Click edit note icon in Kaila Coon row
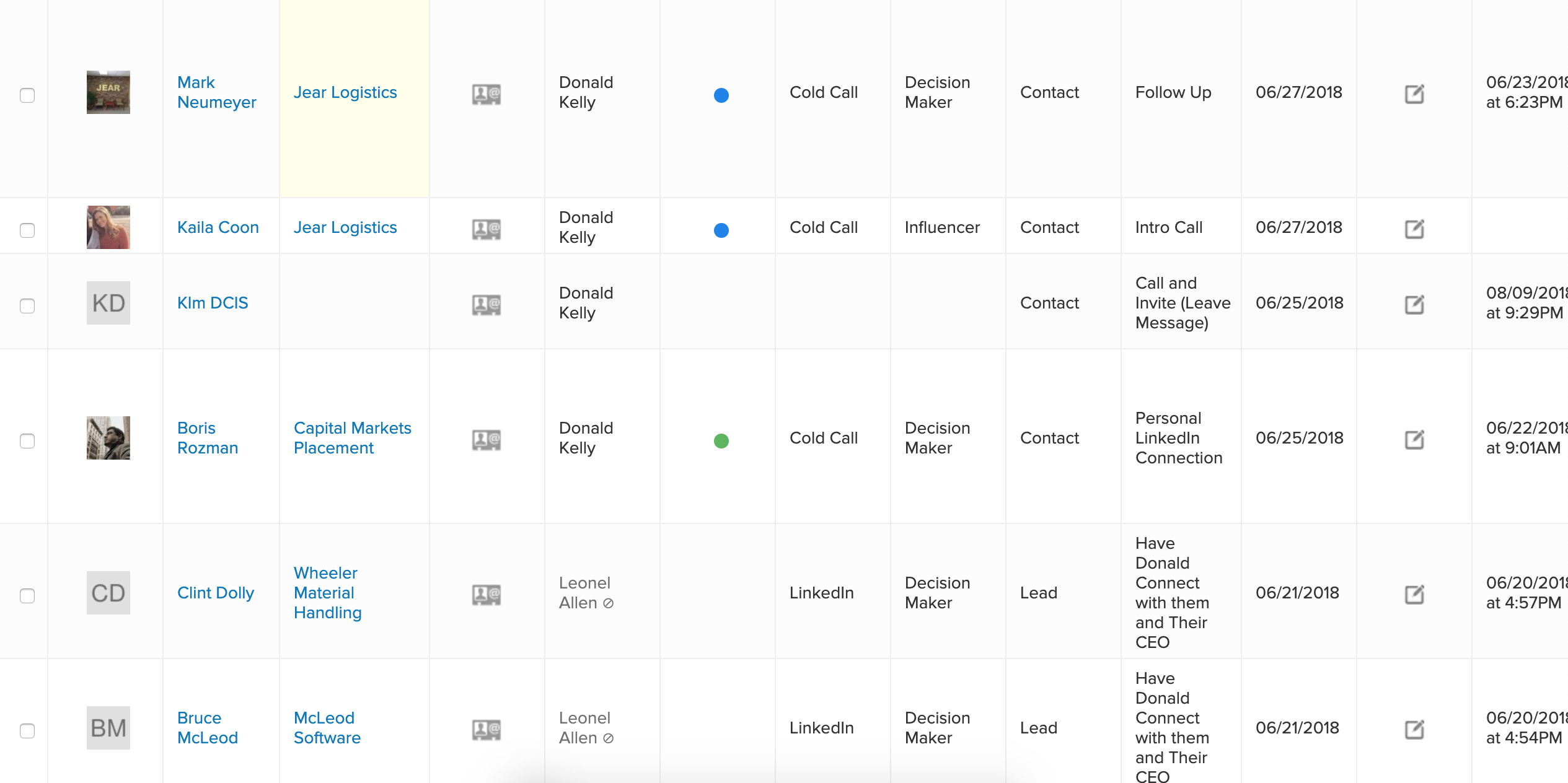The height and width of the screenshot is (783, 1568). click(x=1414, y=229)
